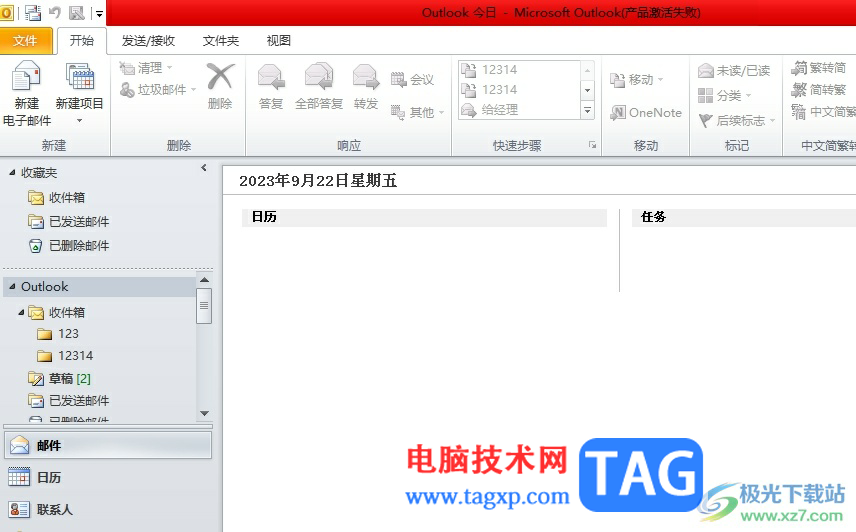Click the Outlook application icon in title bar

click(6, 13)
